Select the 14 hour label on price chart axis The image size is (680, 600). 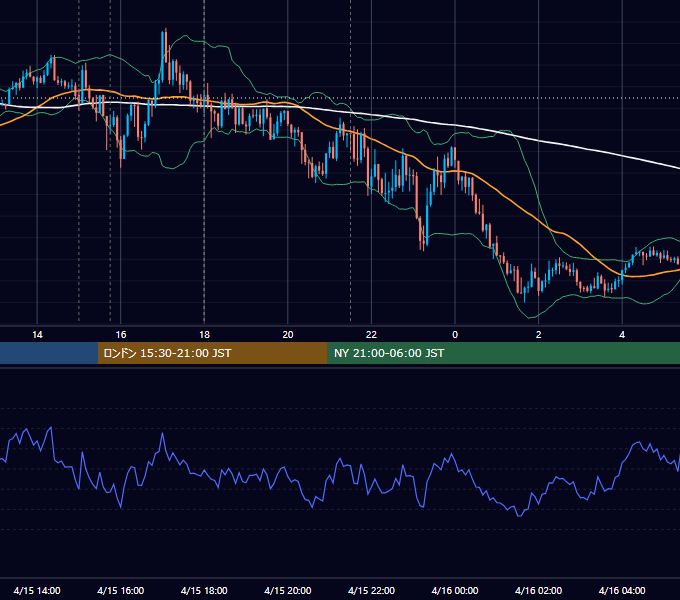click(37, 335)
